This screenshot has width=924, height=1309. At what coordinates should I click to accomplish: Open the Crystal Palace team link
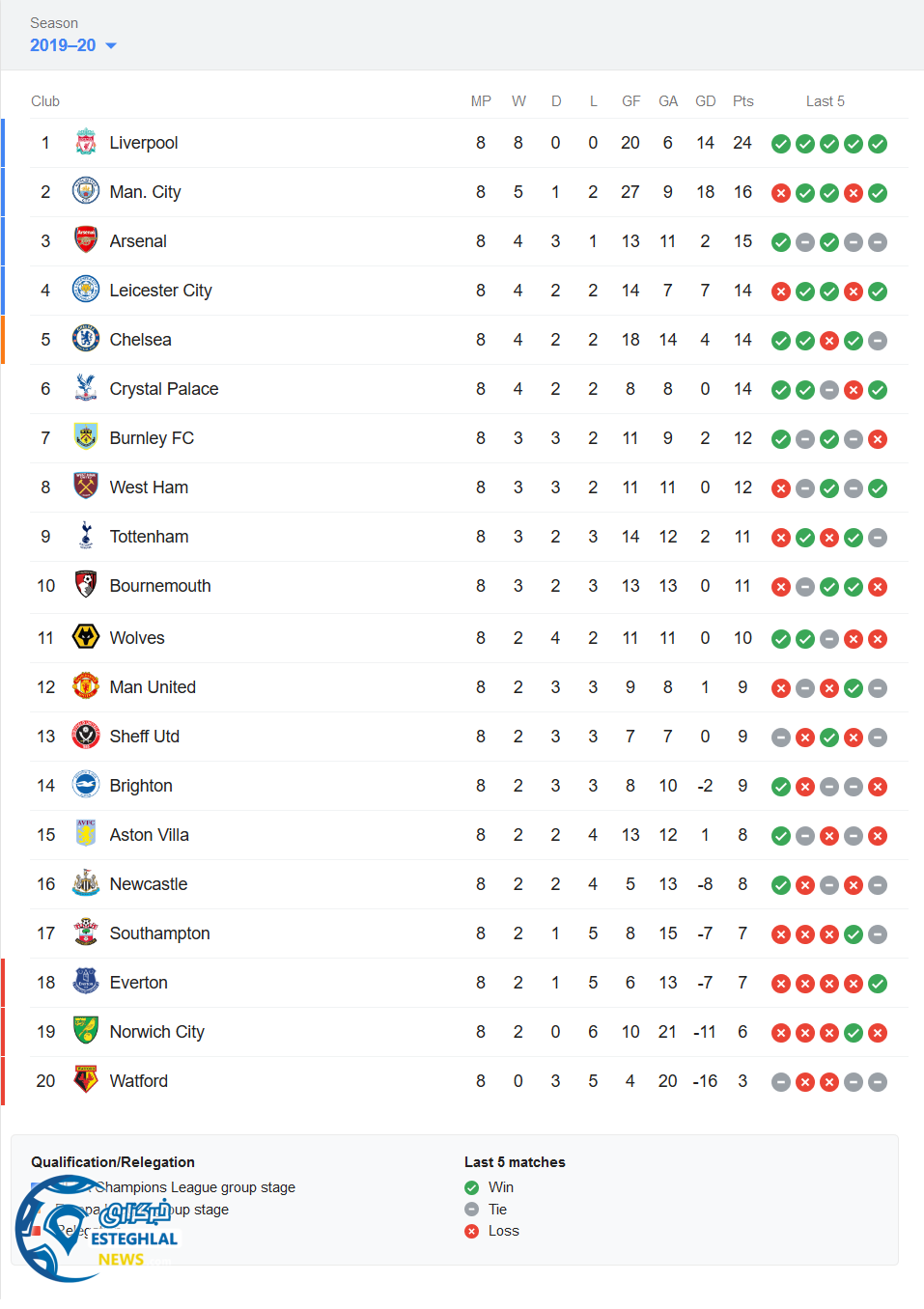point(164,389)
